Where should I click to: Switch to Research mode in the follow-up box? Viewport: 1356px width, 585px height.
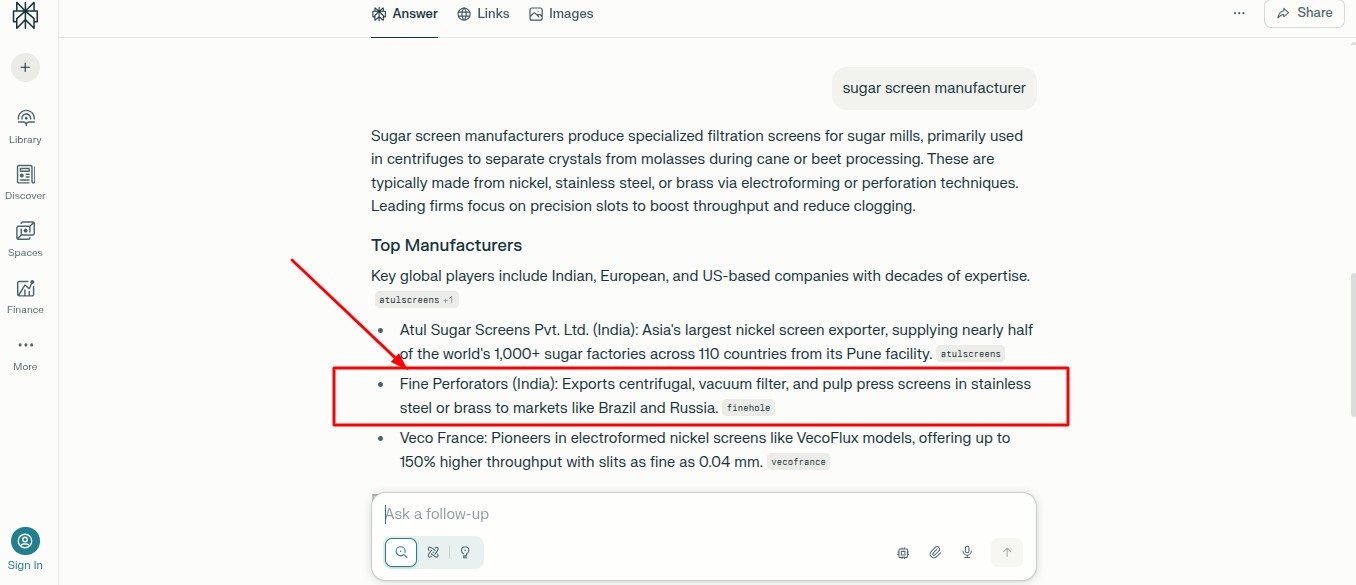tap(433, 552)
